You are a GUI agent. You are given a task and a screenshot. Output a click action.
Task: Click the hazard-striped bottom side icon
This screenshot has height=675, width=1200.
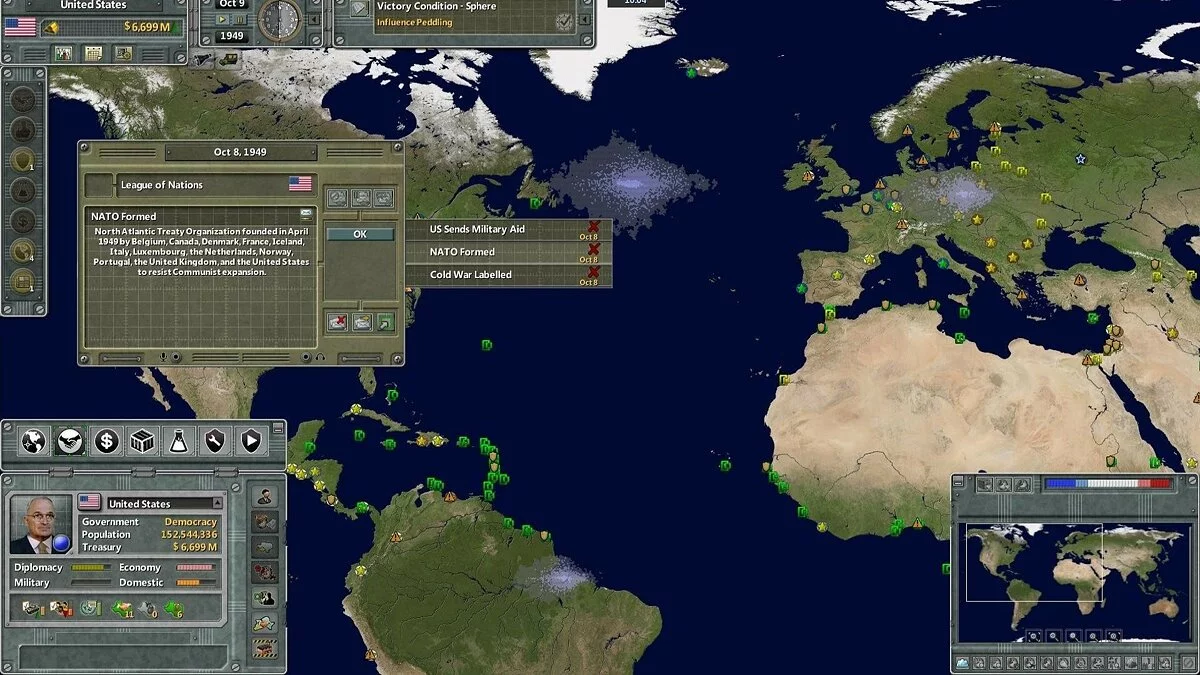tap(265, 647)
